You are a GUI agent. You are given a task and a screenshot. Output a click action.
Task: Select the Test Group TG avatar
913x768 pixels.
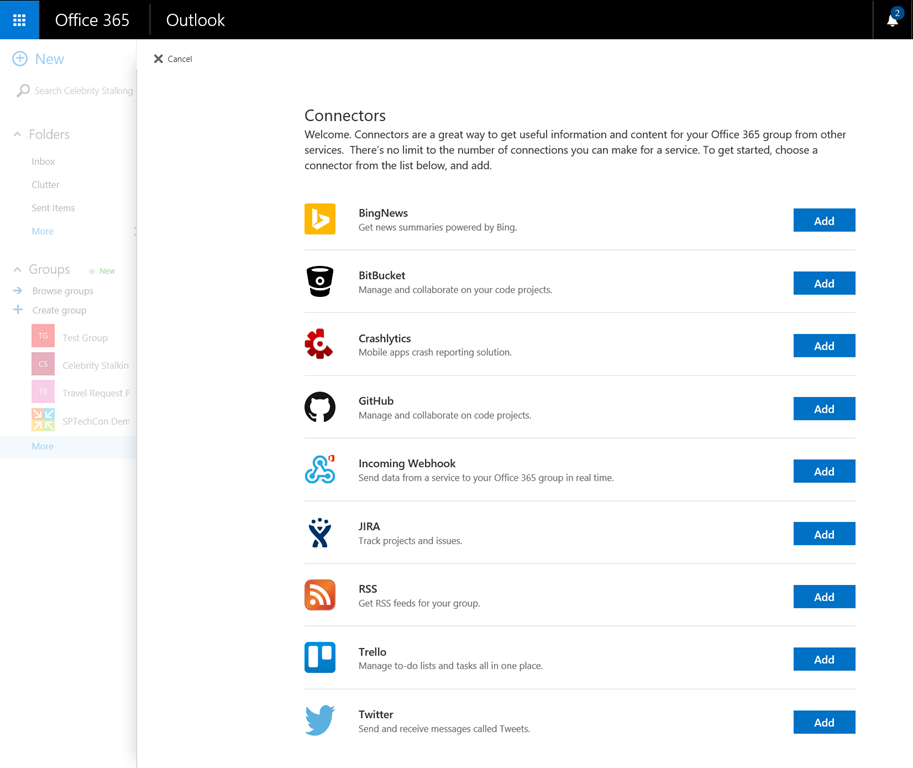click(43, 336)
